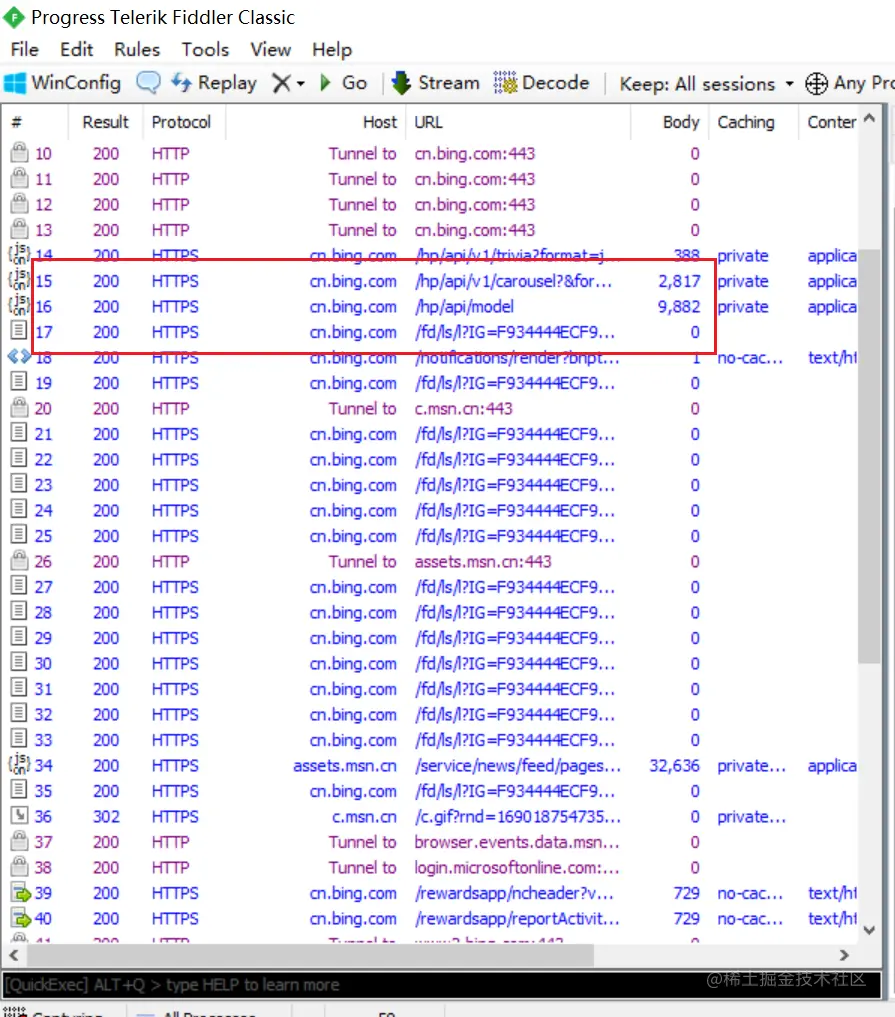Select body size 2,817 cell
The image size is (895, 1017).
(679, 281)
